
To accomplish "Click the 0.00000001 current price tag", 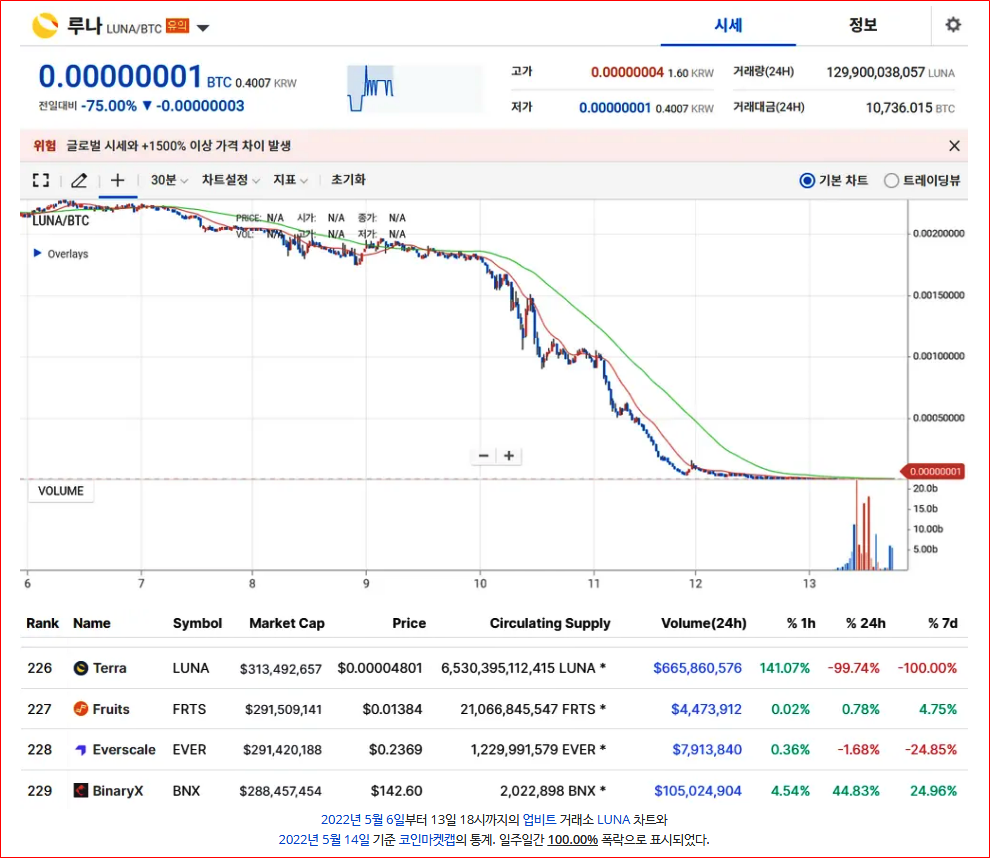I will (933, 472).
